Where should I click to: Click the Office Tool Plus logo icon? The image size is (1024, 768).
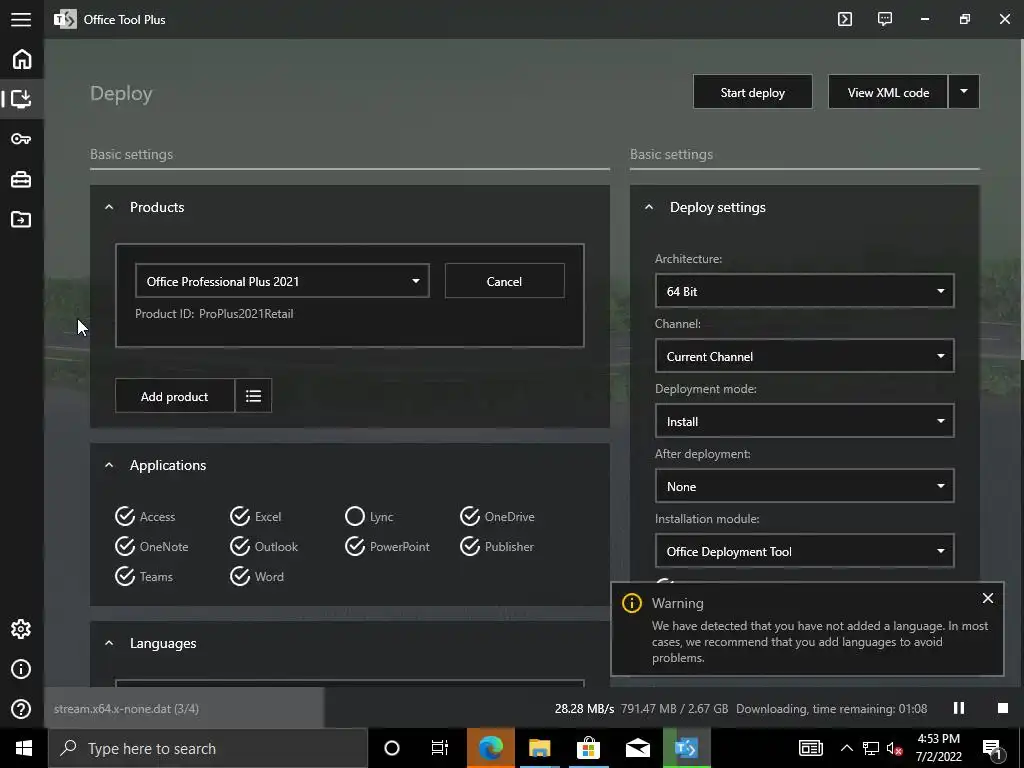pos(65,19)
